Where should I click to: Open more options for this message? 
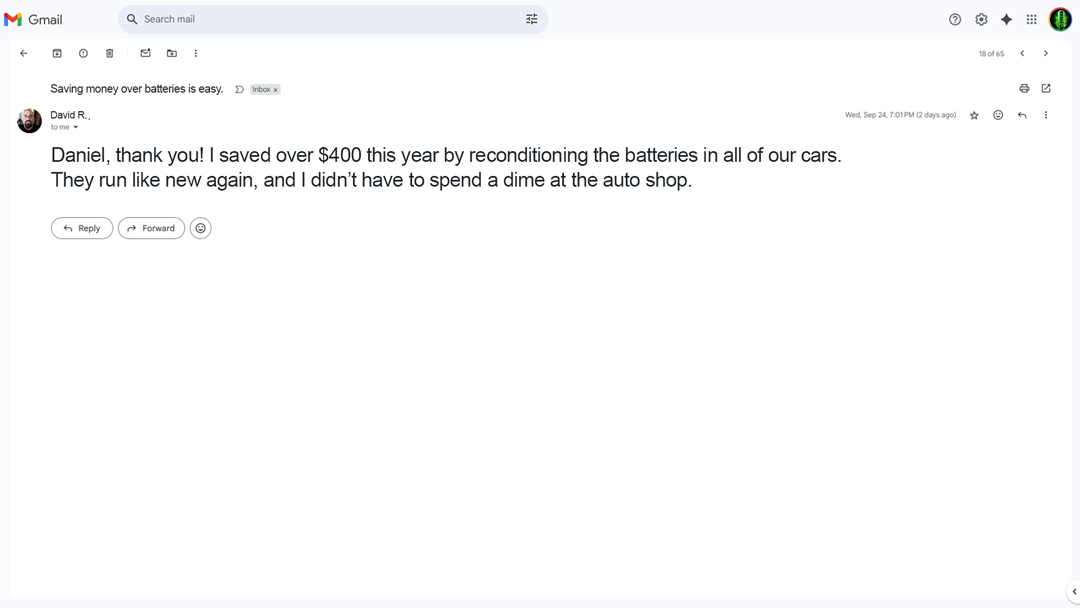coord(1046,115)
